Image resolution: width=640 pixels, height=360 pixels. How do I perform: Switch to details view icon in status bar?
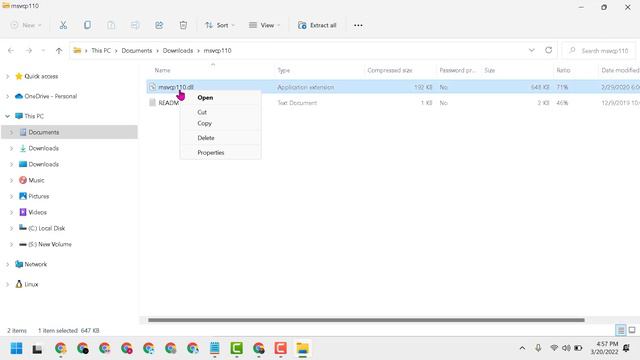click(x=620, y=330)
